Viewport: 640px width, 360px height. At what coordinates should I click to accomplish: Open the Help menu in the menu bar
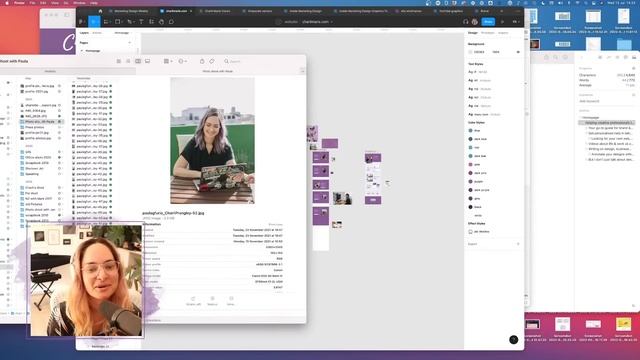click(93, 3)
